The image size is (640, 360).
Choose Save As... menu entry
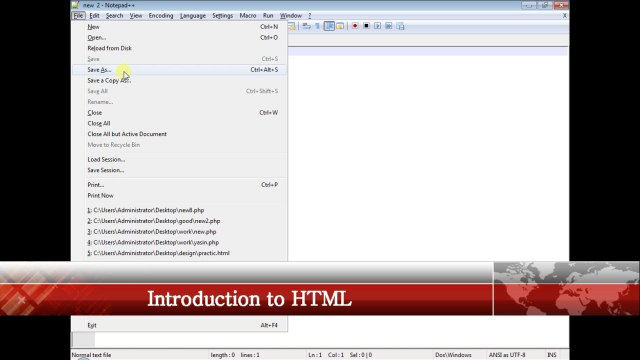180,70
